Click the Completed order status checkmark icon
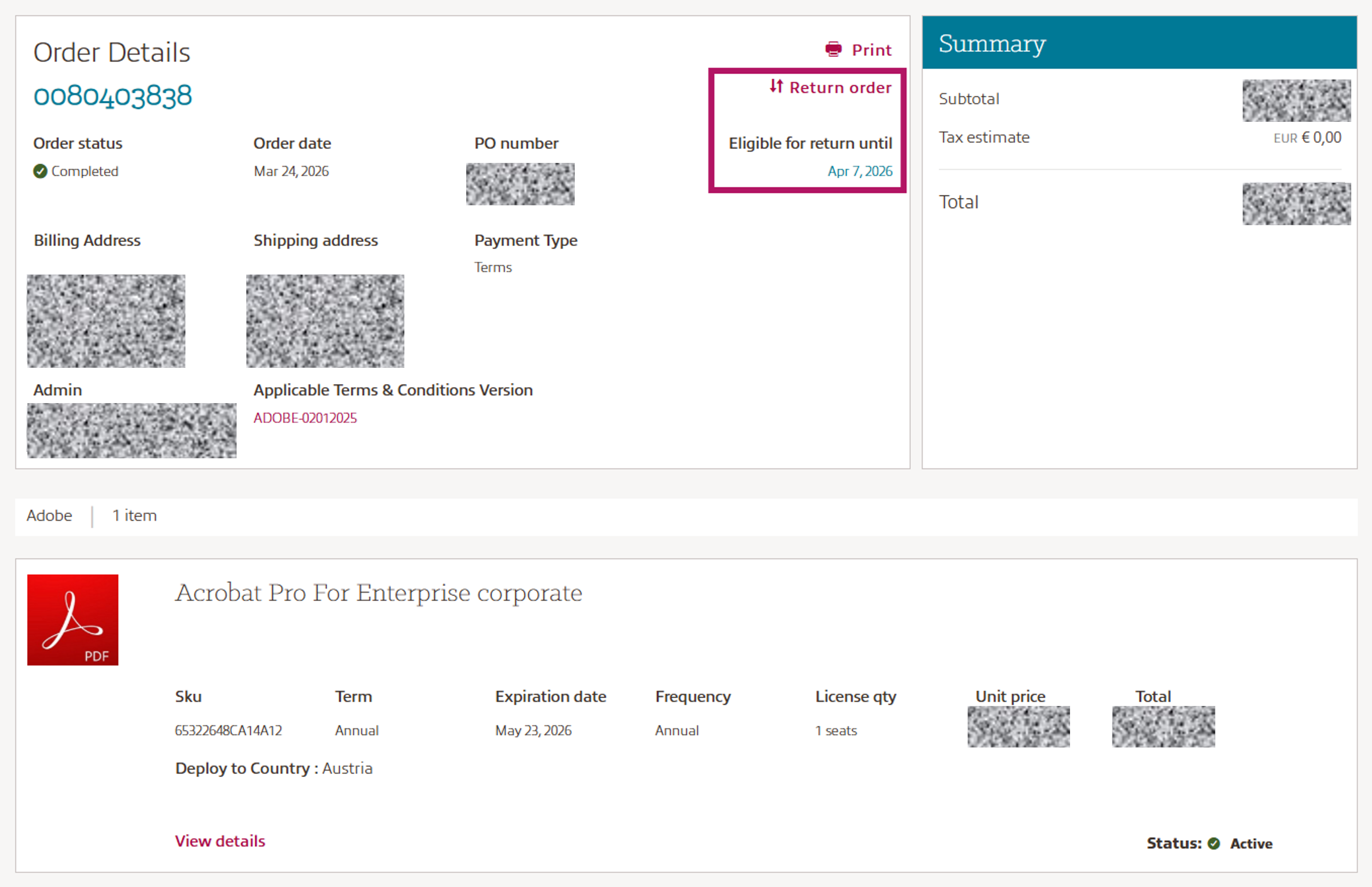Viewport: 1372px width, 887px height. point(40,171)
